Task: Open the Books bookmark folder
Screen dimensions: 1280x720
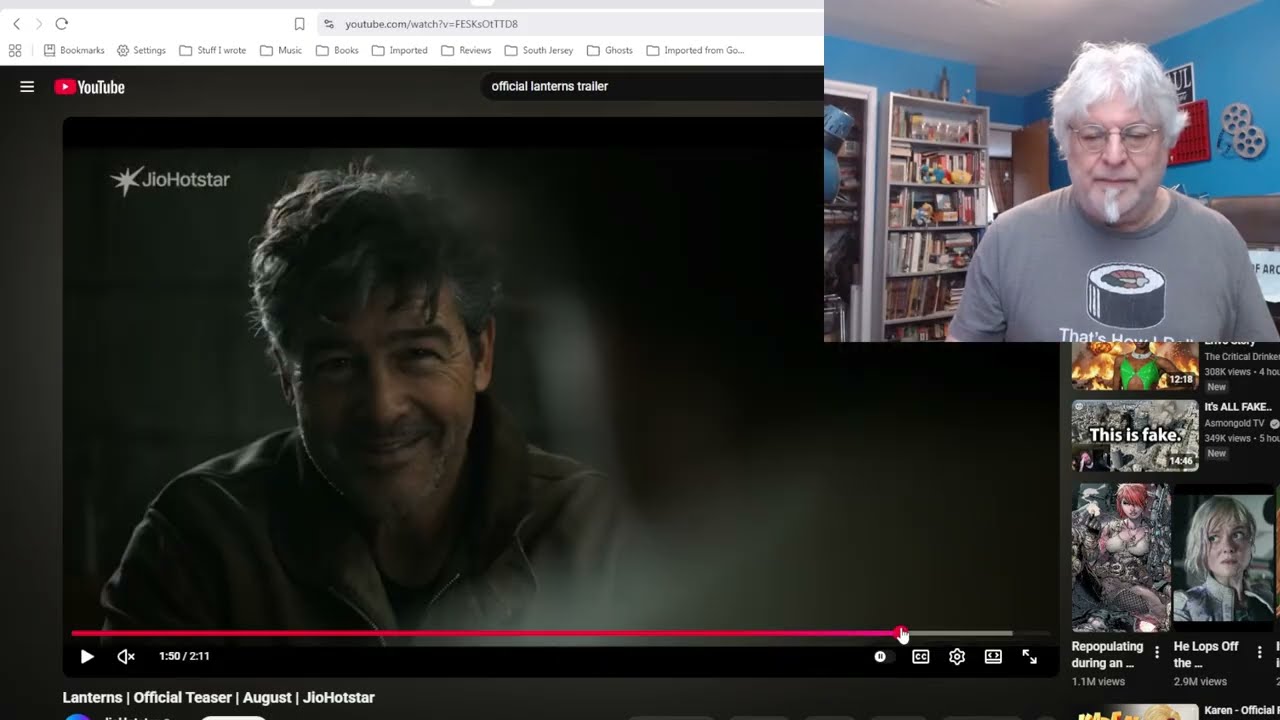Action: tap(337, 50)
